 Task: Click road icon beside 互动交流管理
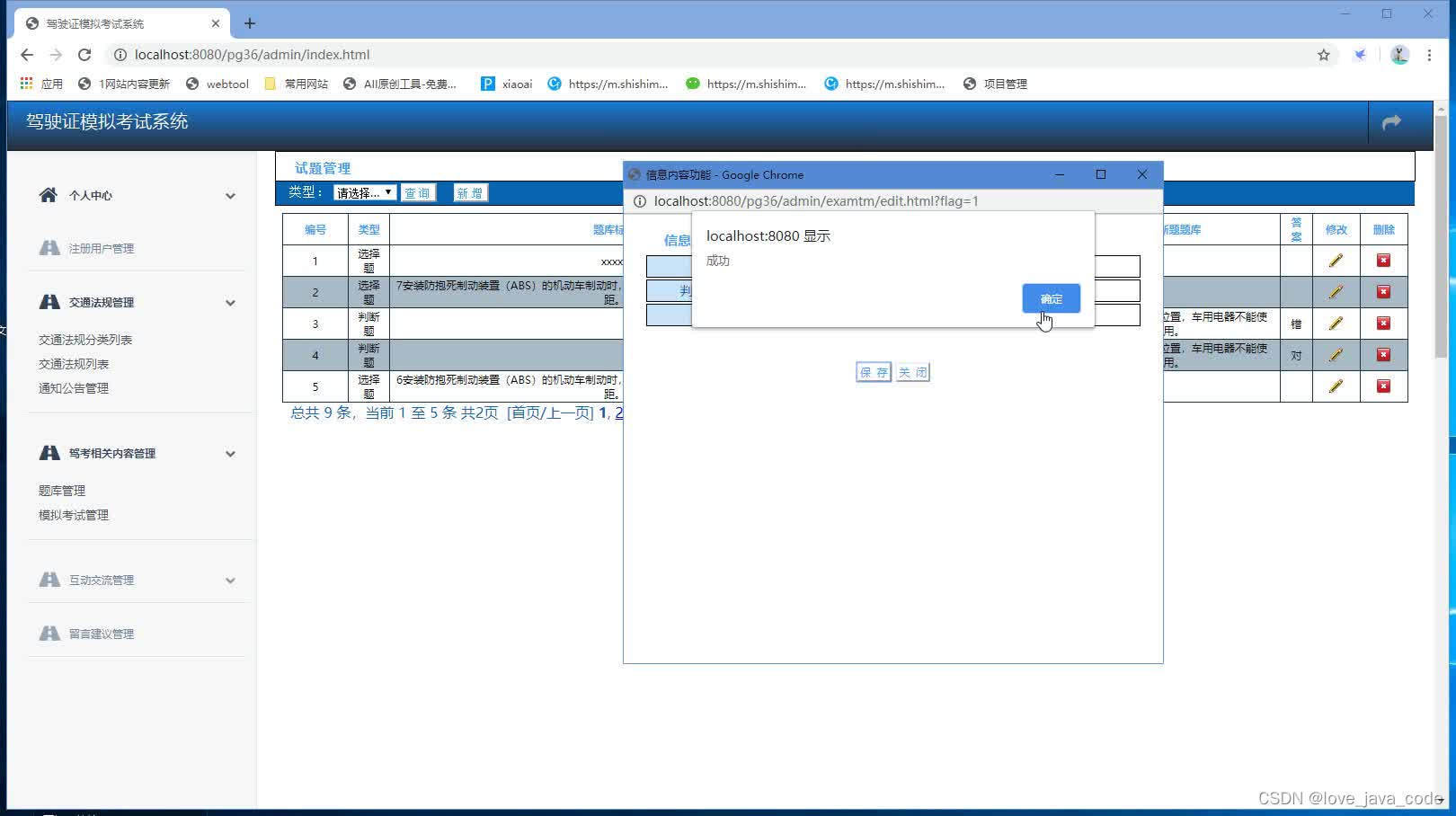pos(49,580)
